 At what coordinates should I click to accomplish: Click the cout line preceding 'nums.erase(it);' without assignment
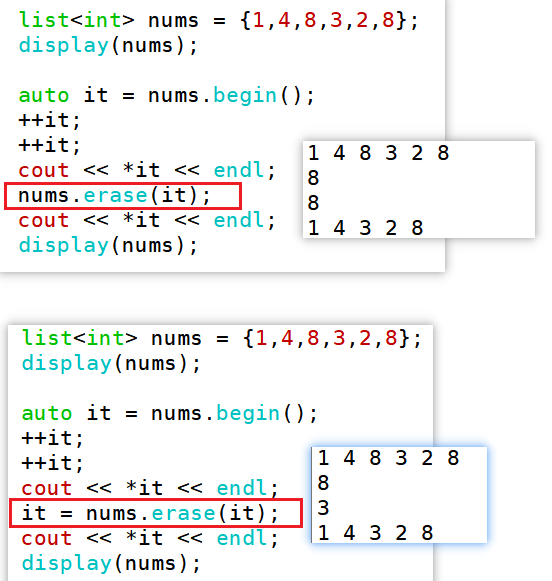pyautogui.click(x=147, y=170)
